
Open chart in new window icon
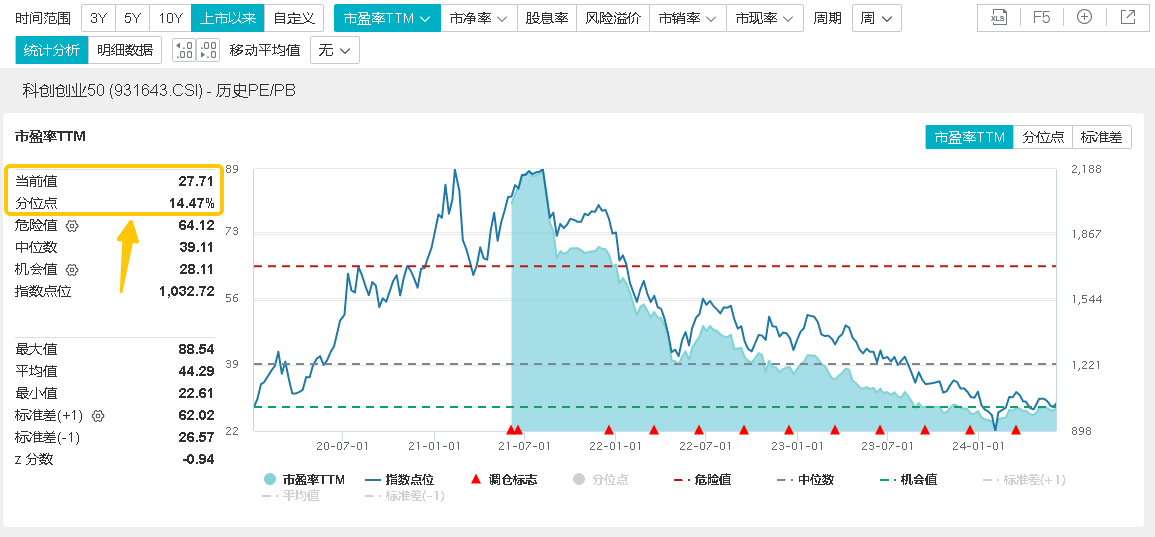click(1128, 17)
